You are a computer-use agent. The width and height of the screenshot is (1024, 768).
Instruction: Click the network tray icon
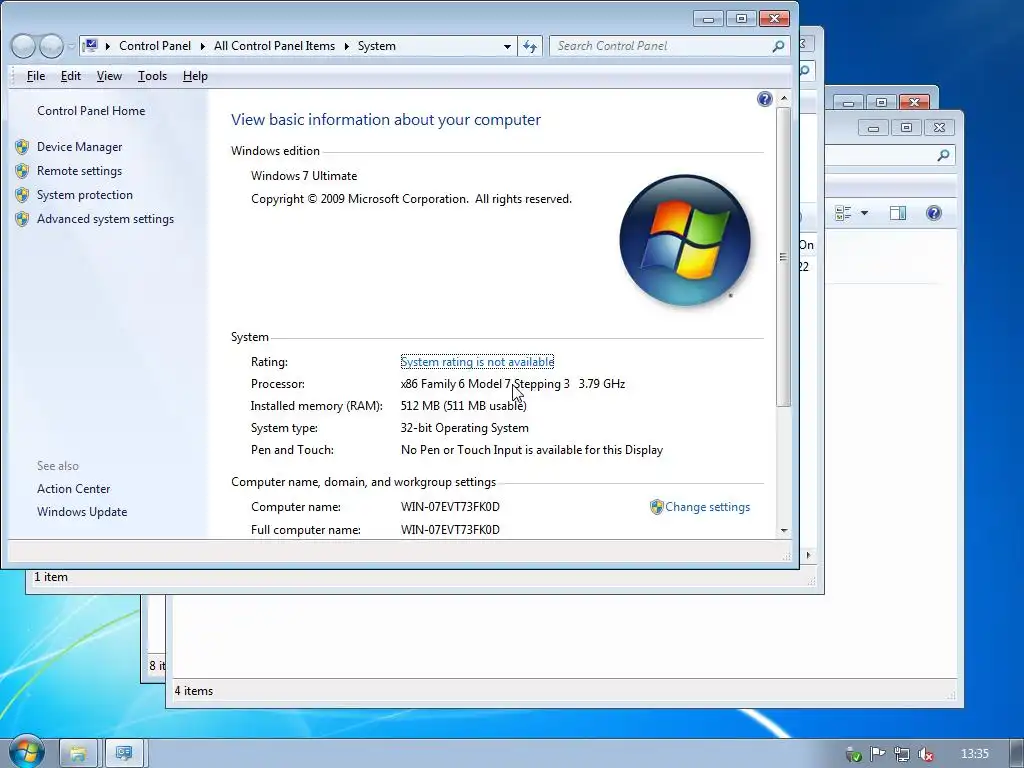[x=901, y=754]
